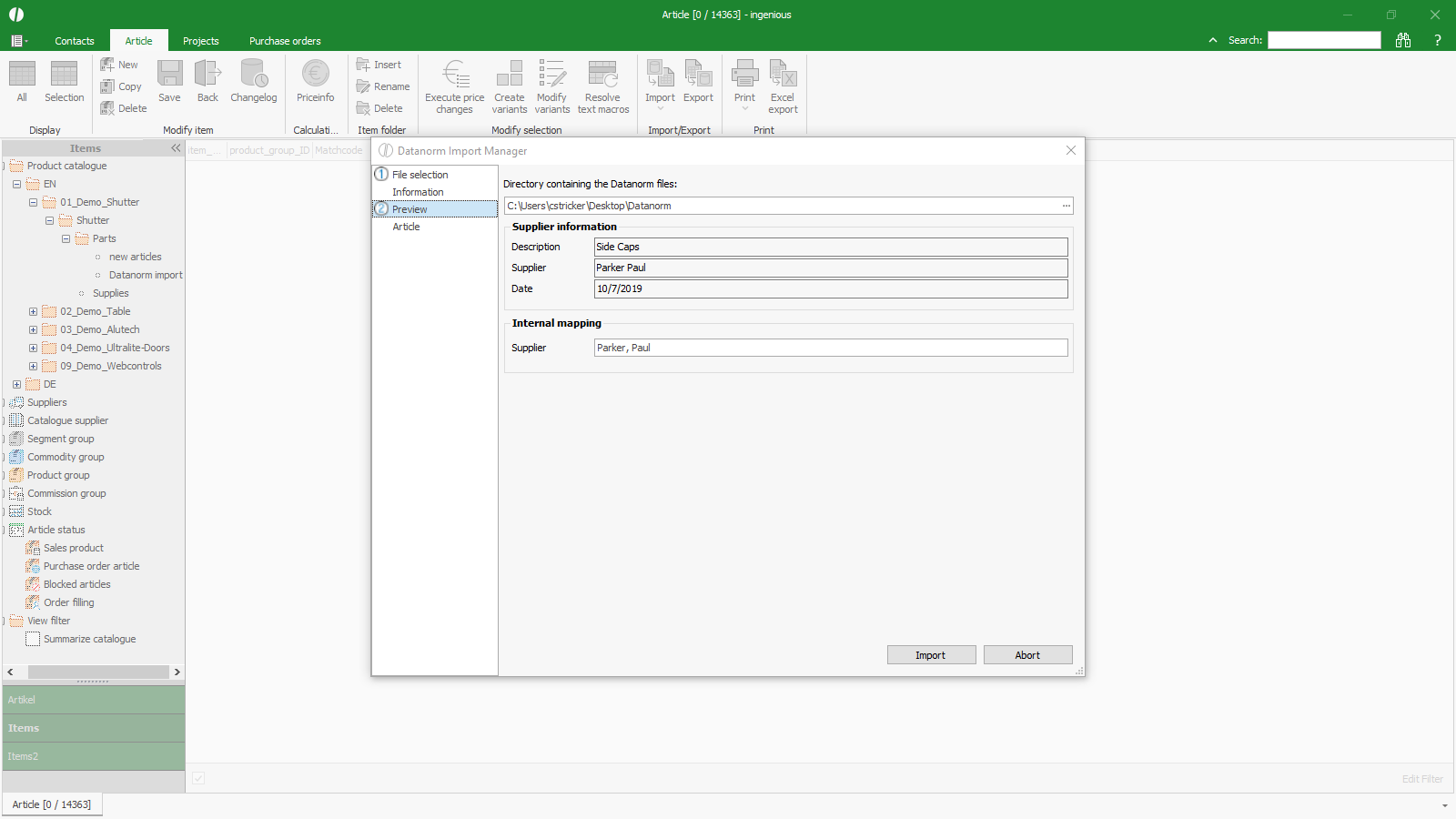
Task: Open Create variants tool
Action: tap(509, 75)
